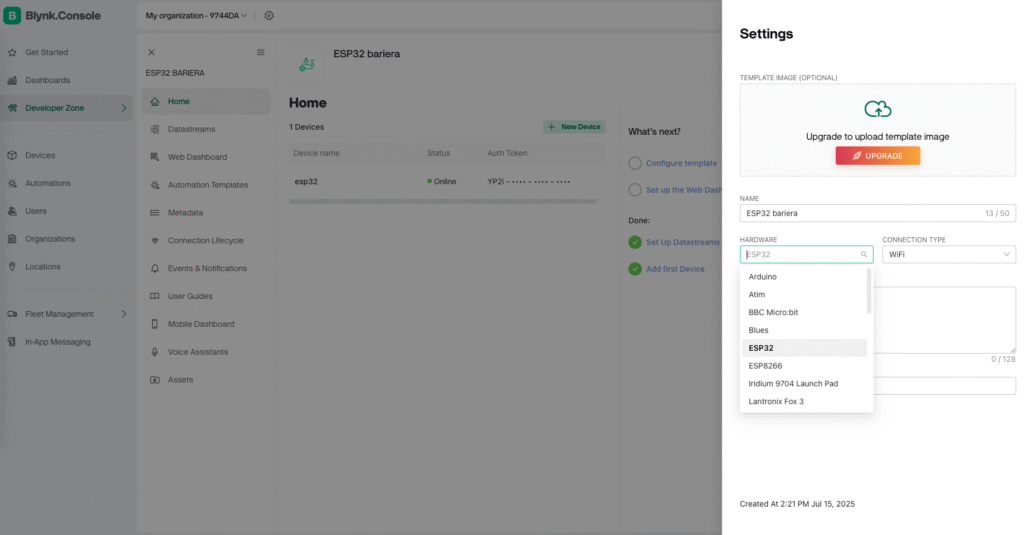Click the hardware list scrollbar
This screenshot has width=1024, height=535.
coord(869,291)
